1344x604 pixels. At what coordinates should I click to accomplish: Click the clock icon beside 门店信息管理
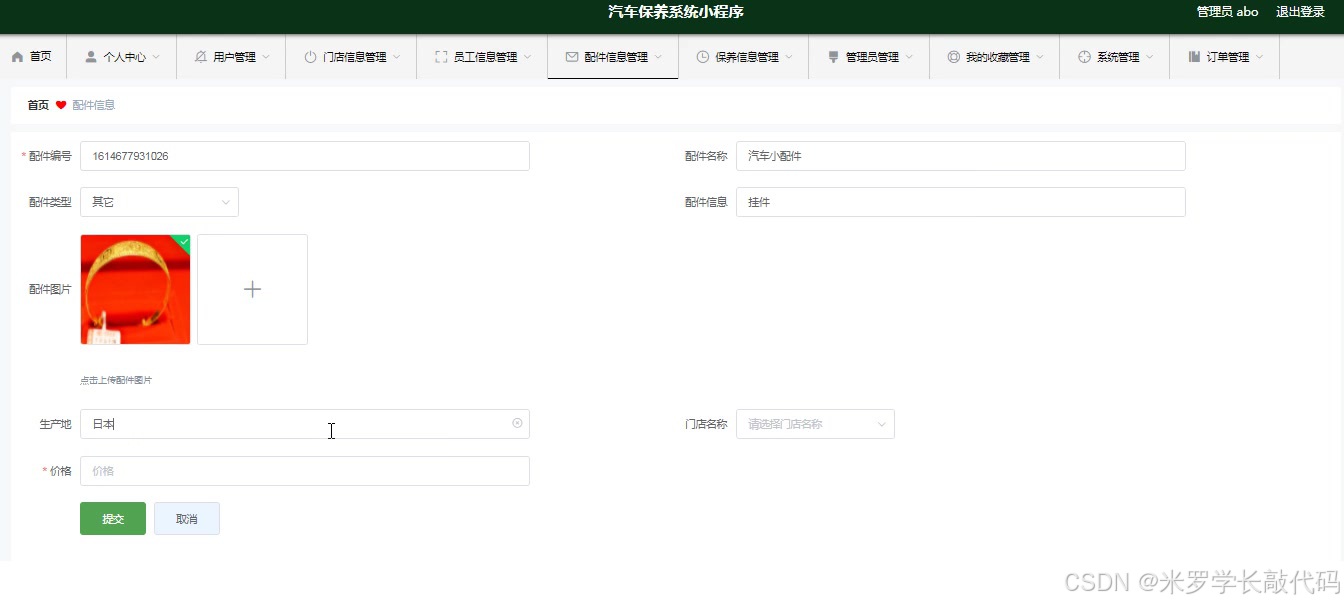point(310,57)
